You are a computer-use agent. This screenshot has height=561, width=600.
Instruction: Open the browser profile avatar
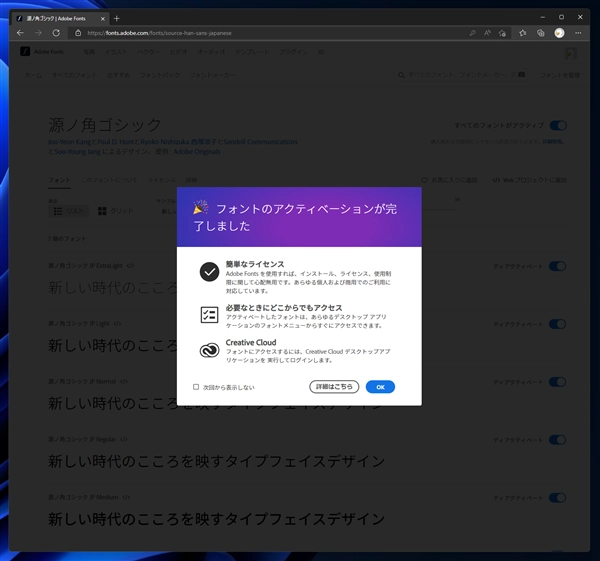click(559, 33)
